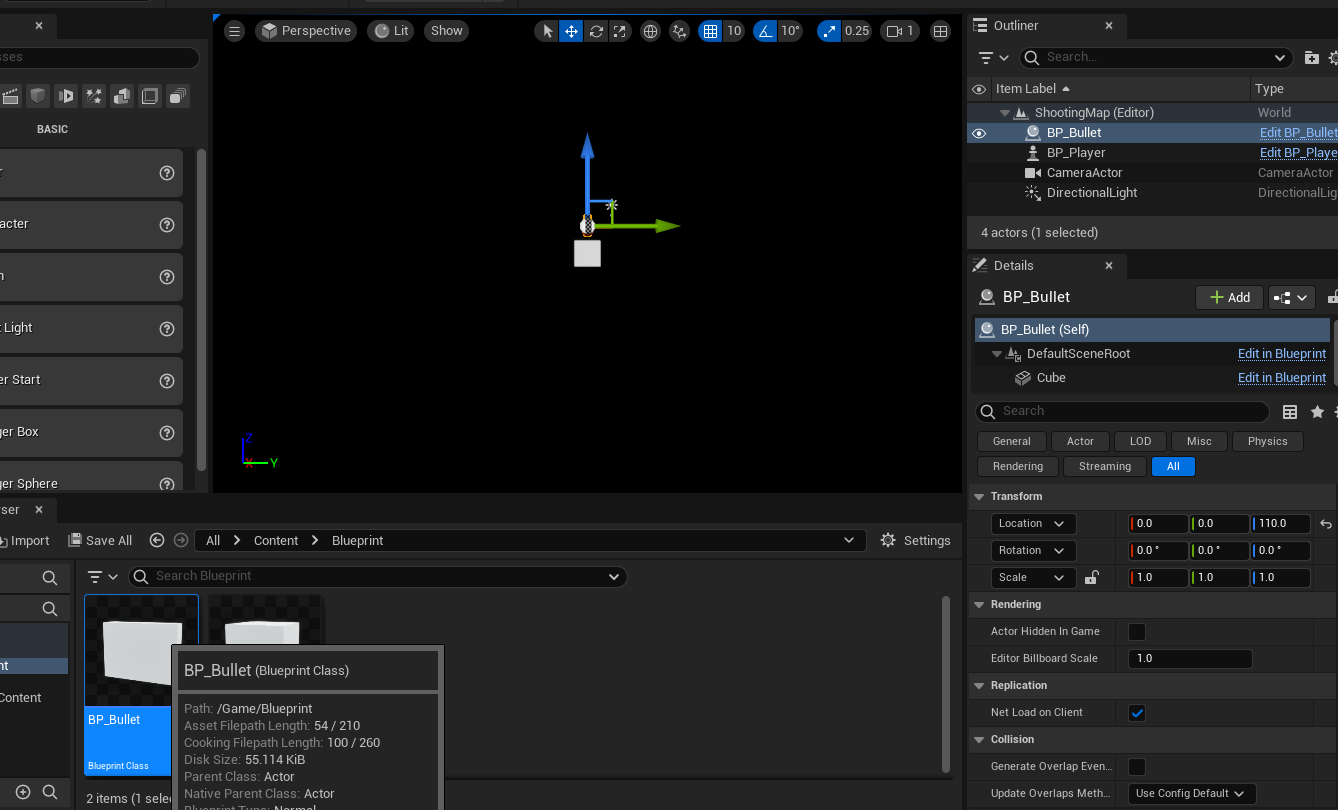Choose the Scale objects tool
The width and height of the screenshot is (1338, 810).
[x=620, y=31]
